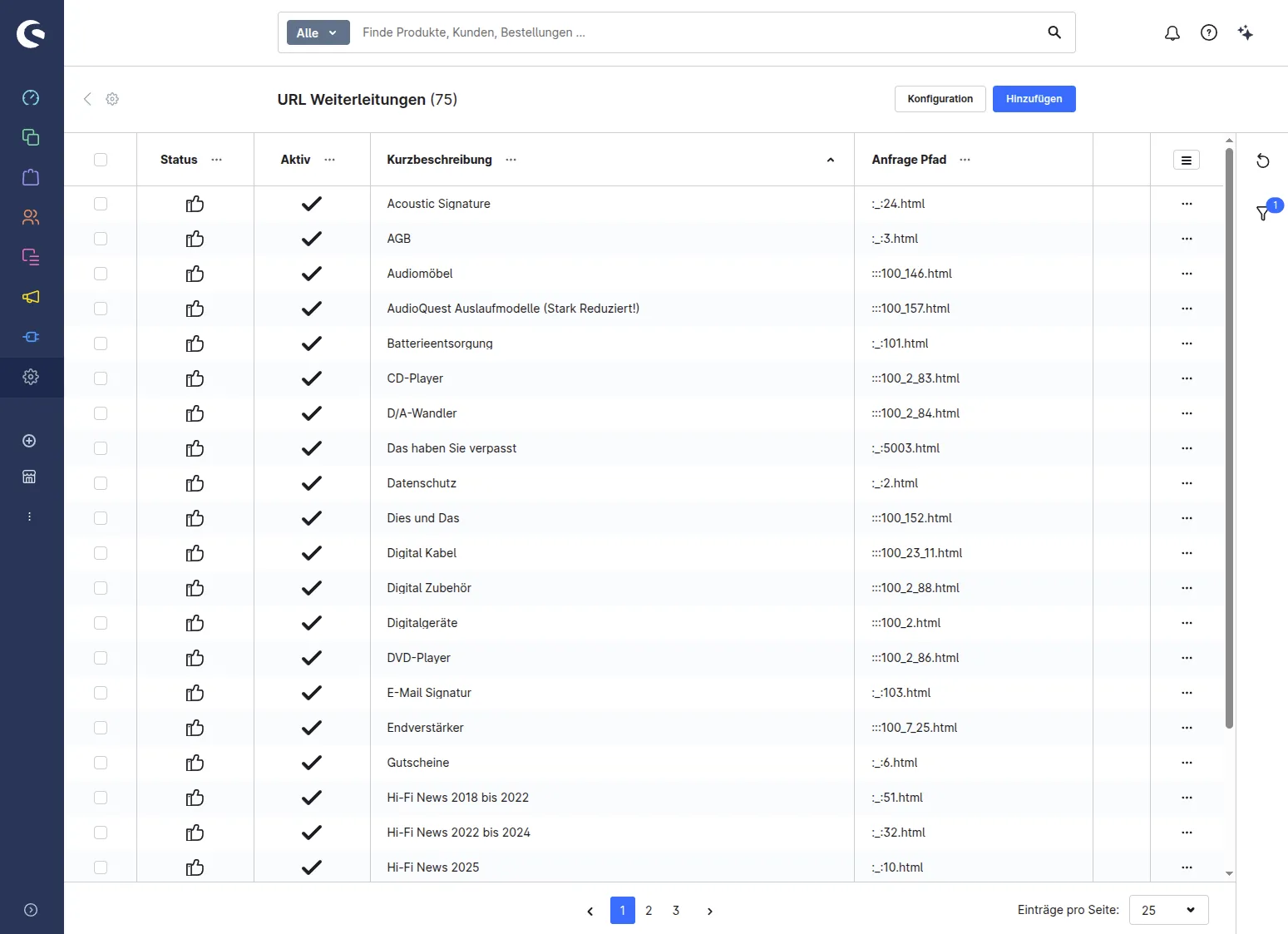Select the Audiomöbel row checkbox
This screenshot has width=1288, height=934.
tap(101, 274)
